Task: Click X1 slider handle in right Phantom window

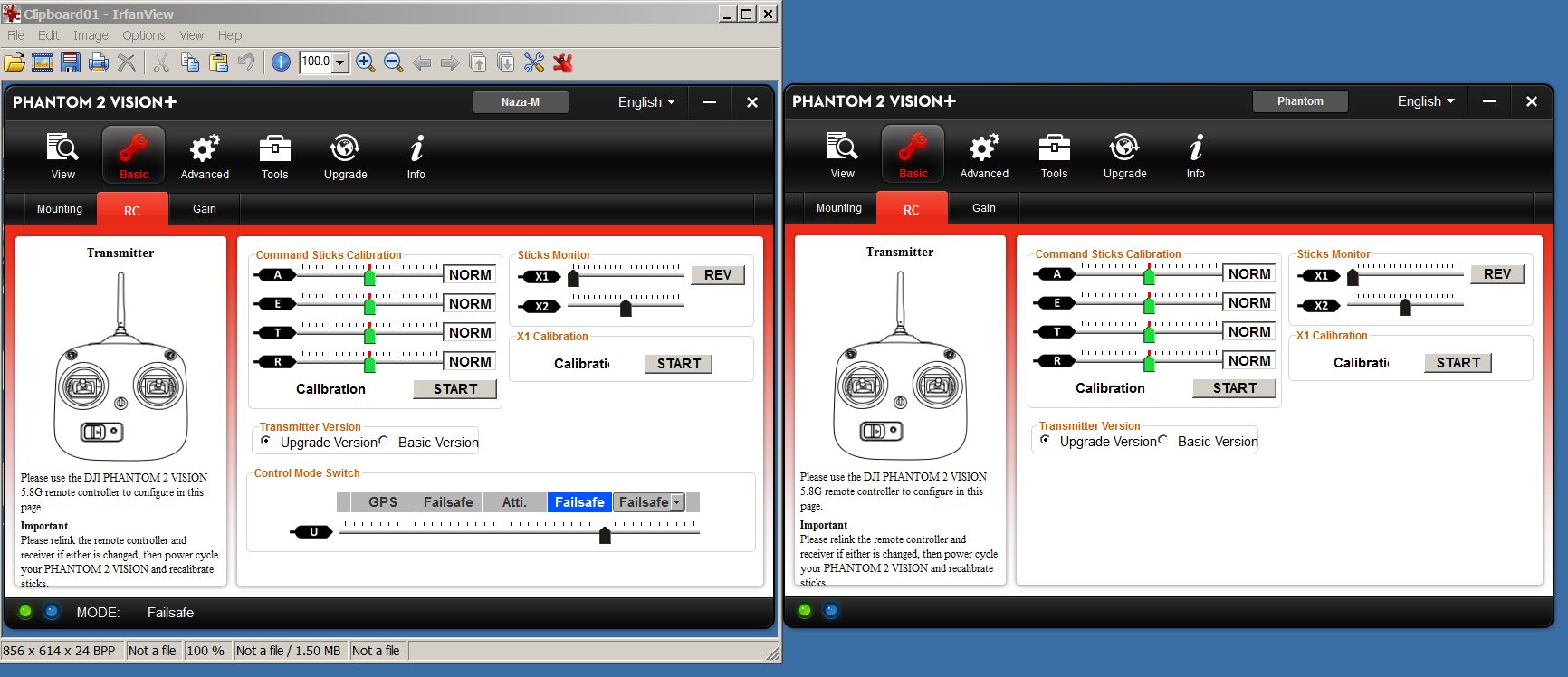Action: coord(1353,277)
